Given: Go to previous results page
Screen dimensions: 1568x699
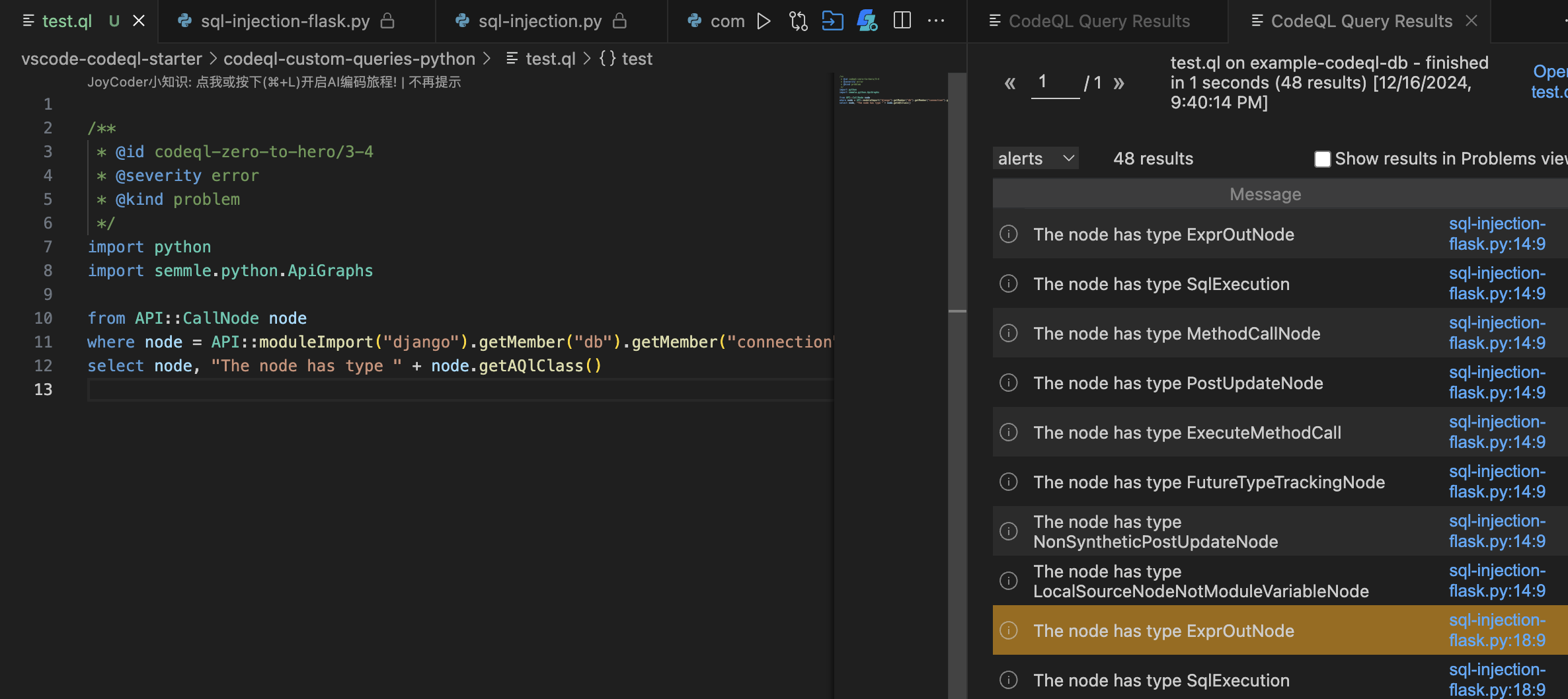Looking at the screenshot, I should (x=1009, y=83).
